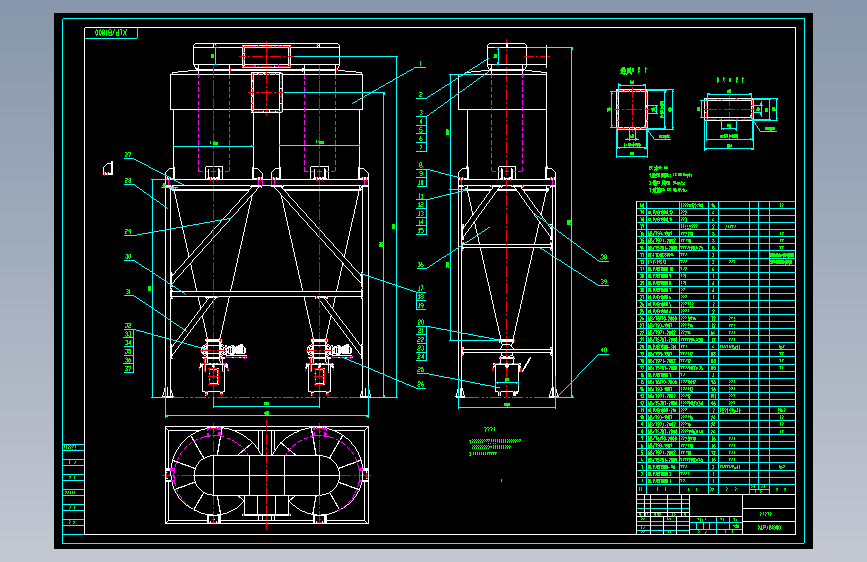Click part callout number 32
This screenshot has width=867, height=562.
coord(128,326)
